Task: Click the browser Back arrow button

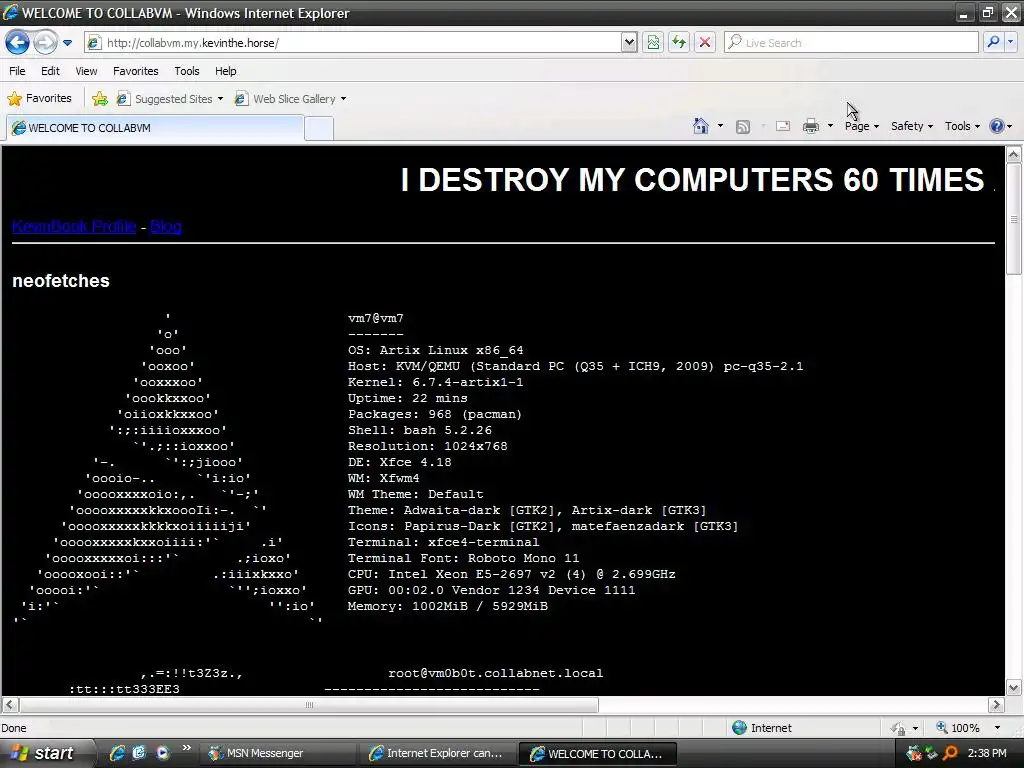Action: (17, 42)
